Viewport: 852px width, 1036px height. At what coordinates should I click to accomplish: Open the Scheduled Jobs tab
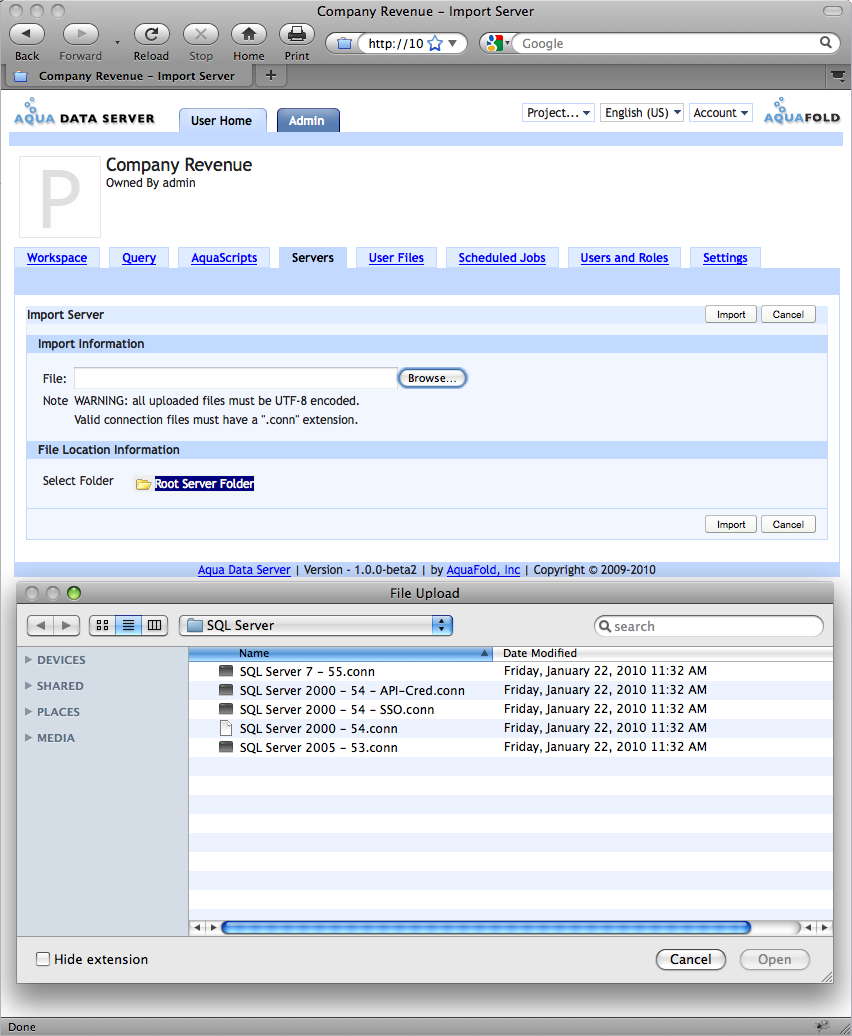pyautogui.click(x=502, y=258)
